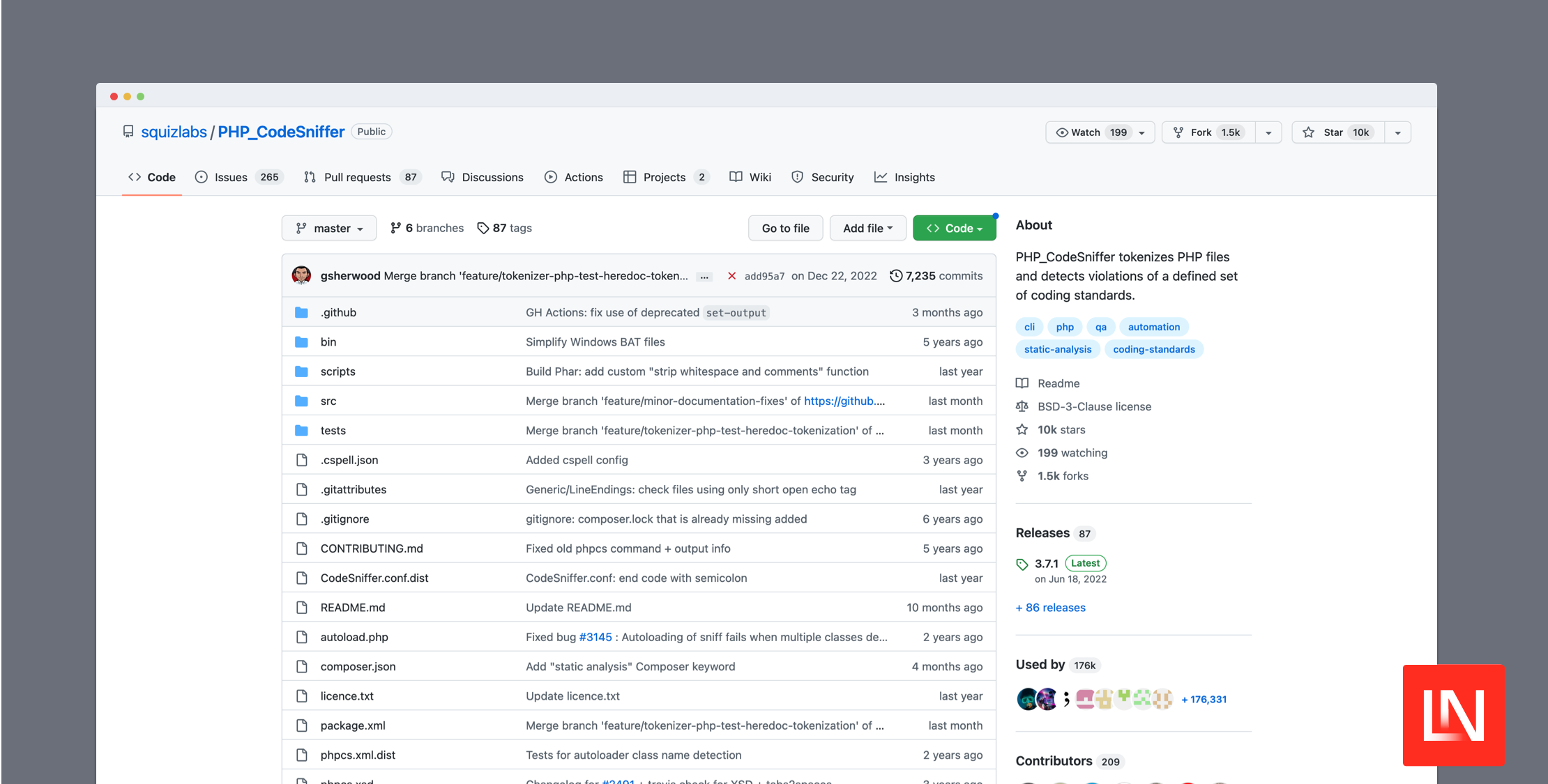Click the cli topic tag link
Viewport: 1548px width, 784px height.
click(x=1030, y=326)
